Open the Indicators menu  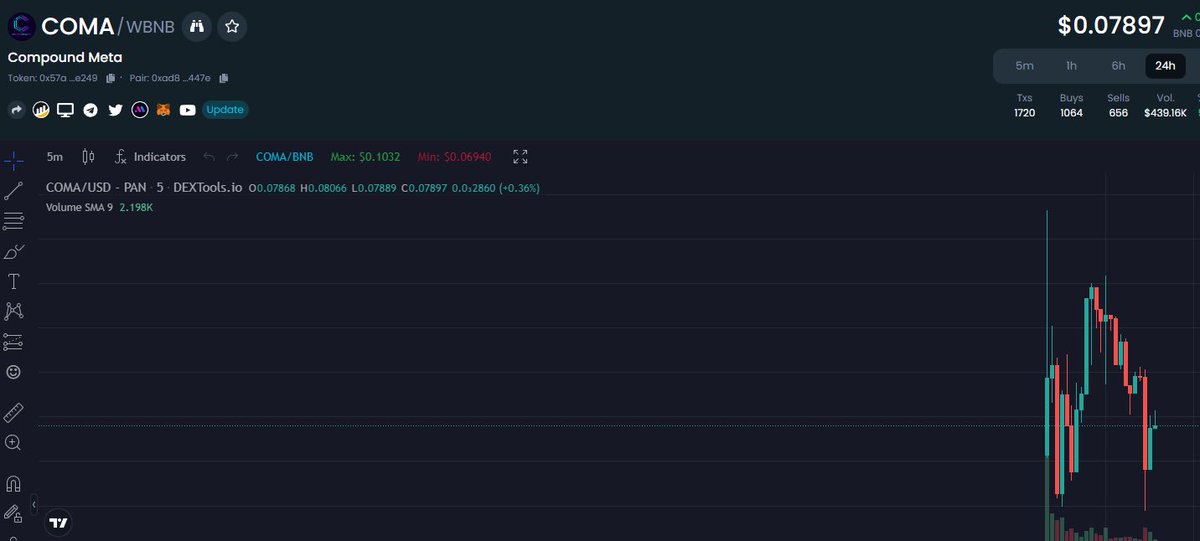point(150,157)
